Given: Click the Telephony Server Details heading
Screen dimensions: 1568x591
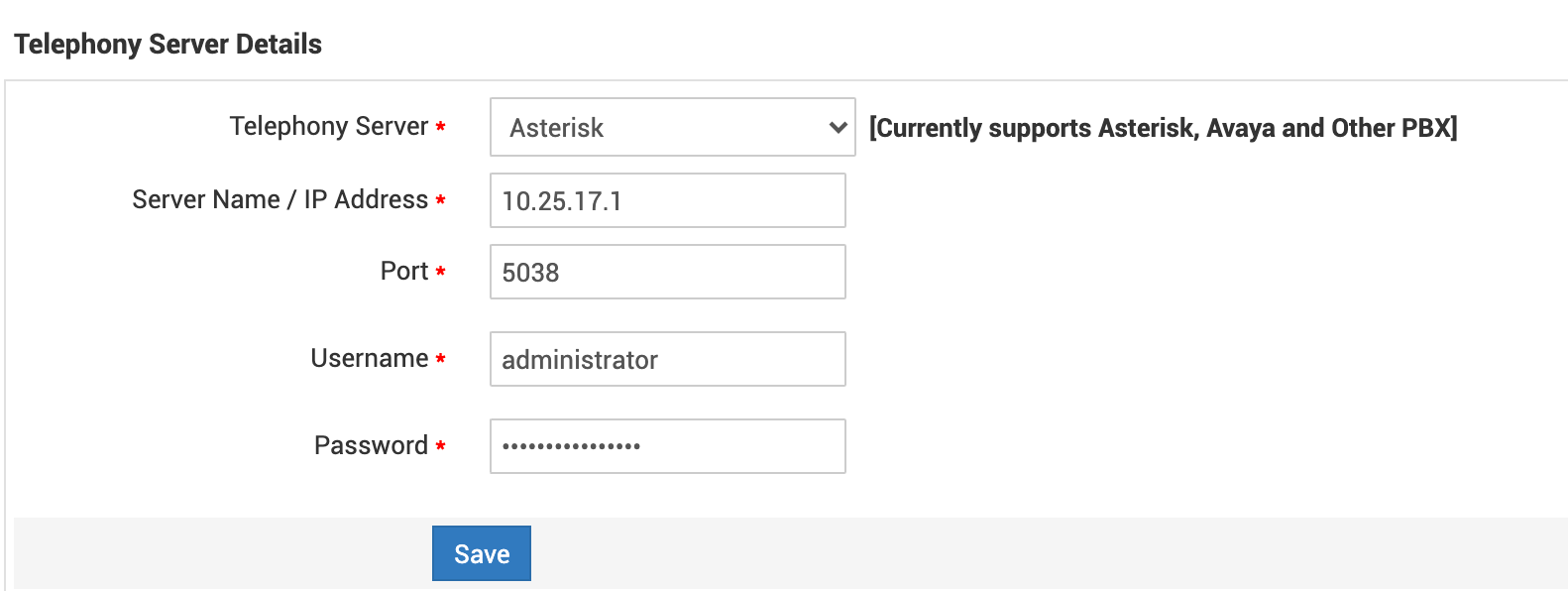Looking at the screenshot, I should click(x=168, y=44).
